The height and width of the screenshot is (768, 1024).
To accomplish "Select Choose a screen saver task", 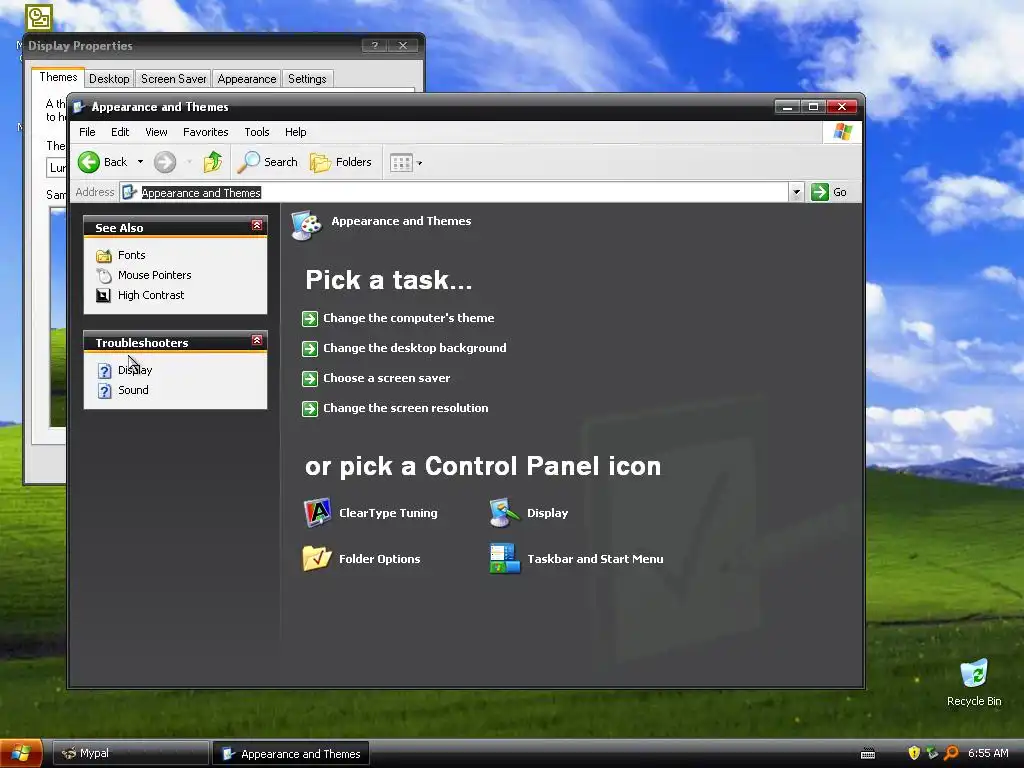I will click(387, 378).
